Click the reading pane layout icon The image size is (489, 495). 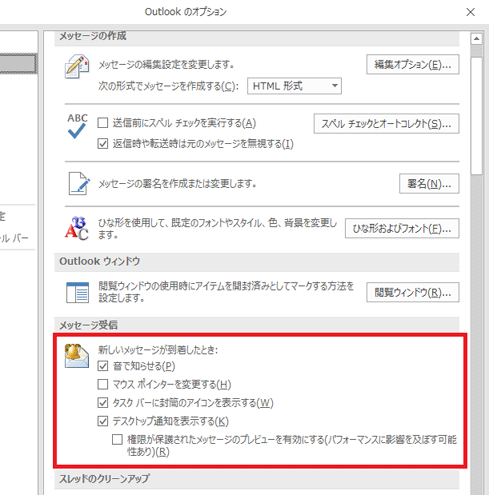tap(77, 292)
